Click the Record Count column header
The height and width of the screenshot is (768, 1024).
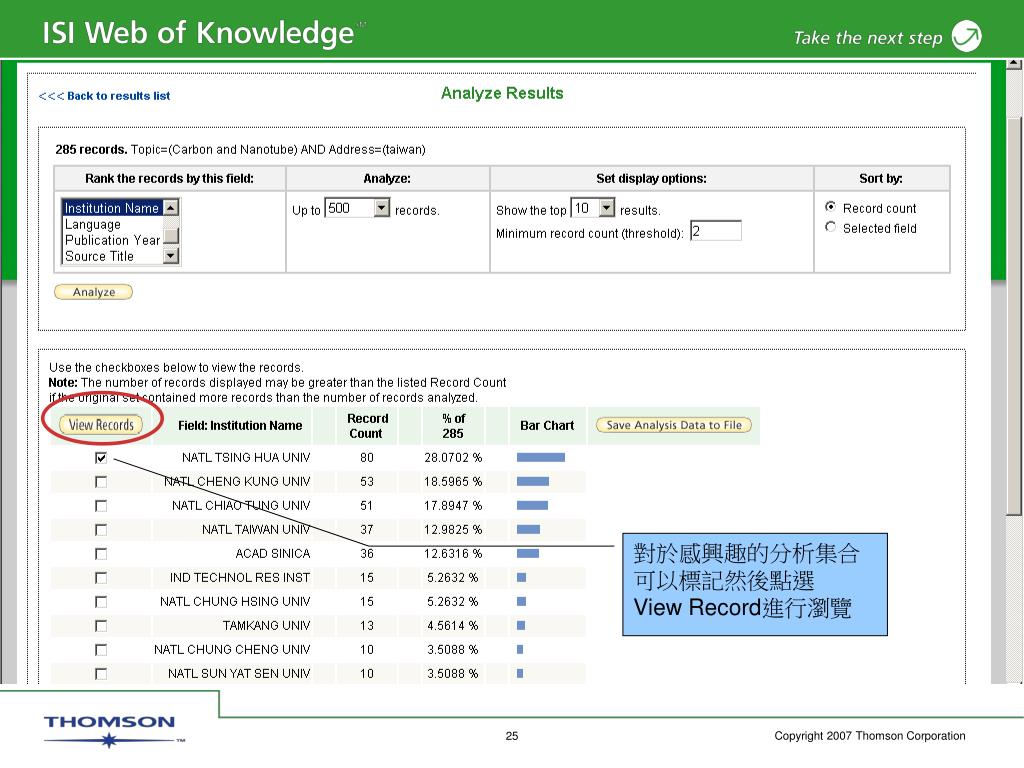click(367, 426)
